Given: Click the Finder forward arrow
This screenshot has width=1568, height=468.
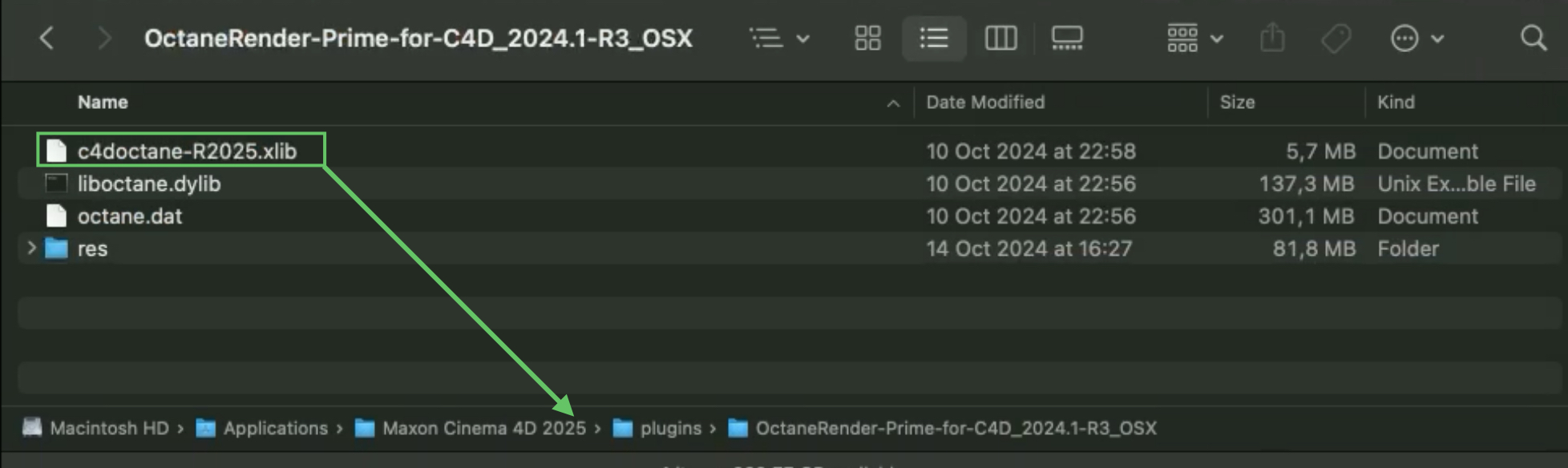Looking at the screenshot, I should point(103,38).
